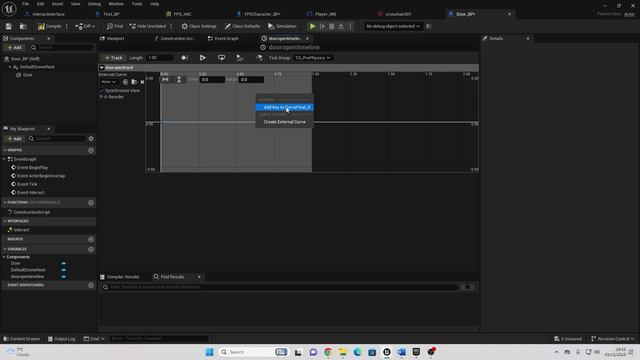Open play options three-dot menu
640x360 pixels.
tap(350, 26)
